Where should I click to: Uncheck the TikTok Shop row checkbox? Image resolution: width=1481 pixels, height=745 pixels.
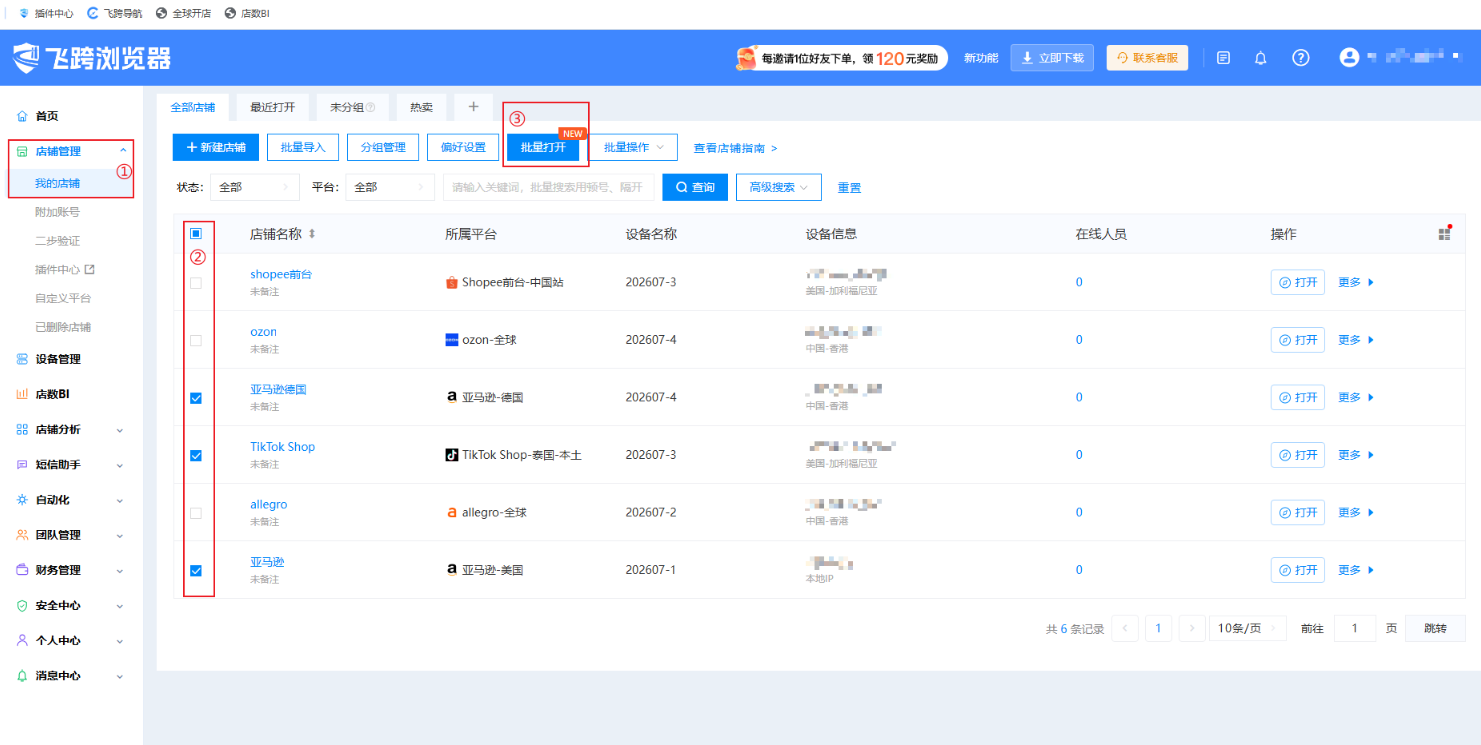pyautogui.click(x=196, y=455)
